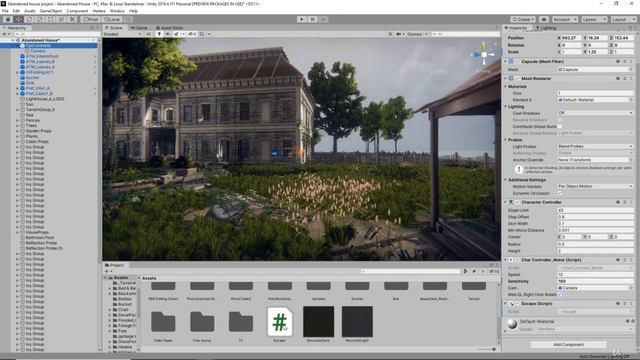
Task: Open the Window menu
Action: coord(117,11)
